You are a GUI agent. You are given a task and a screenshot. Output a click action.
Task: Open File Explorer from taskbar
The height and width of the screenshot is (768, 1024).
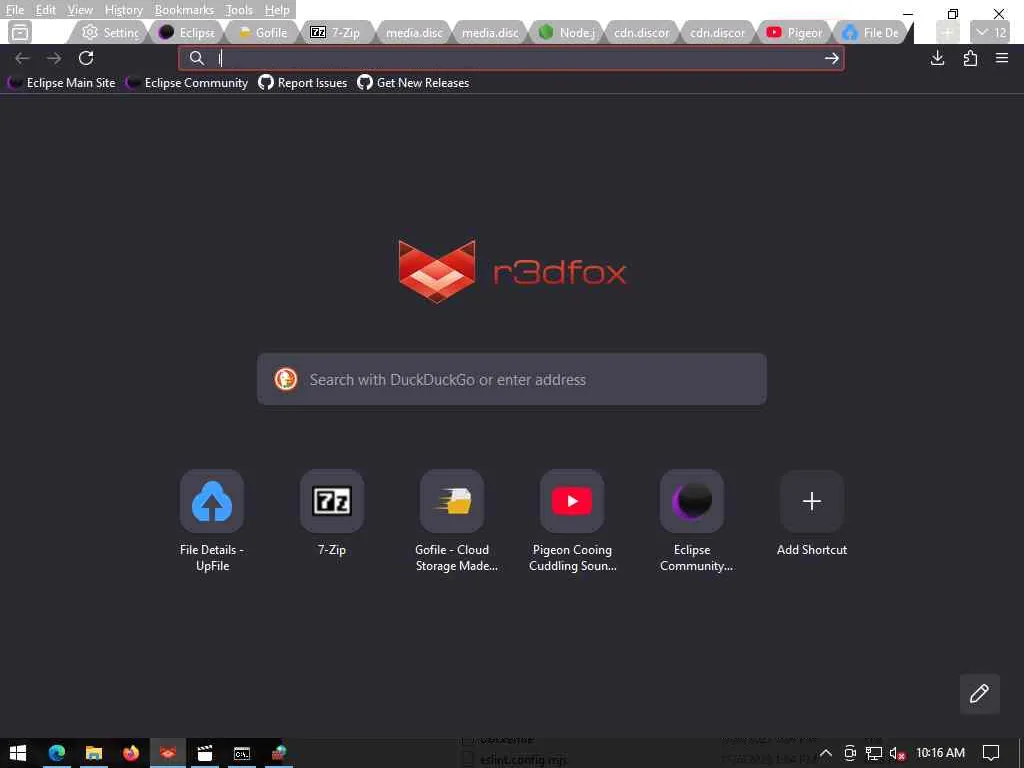tap(94, 753)
